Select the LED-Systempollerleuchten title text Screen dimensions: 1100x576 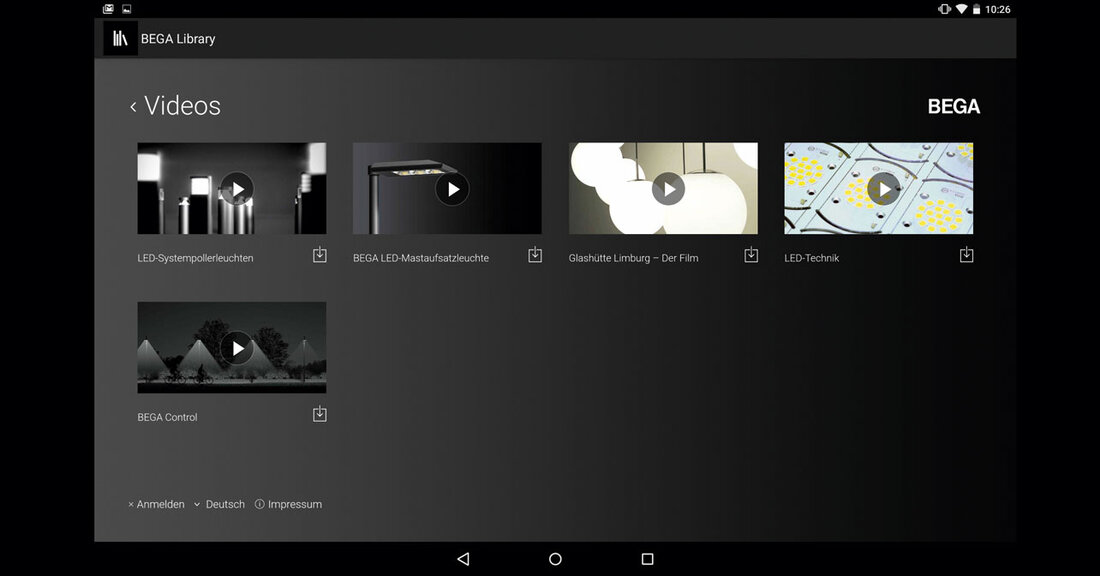(195, 258)
